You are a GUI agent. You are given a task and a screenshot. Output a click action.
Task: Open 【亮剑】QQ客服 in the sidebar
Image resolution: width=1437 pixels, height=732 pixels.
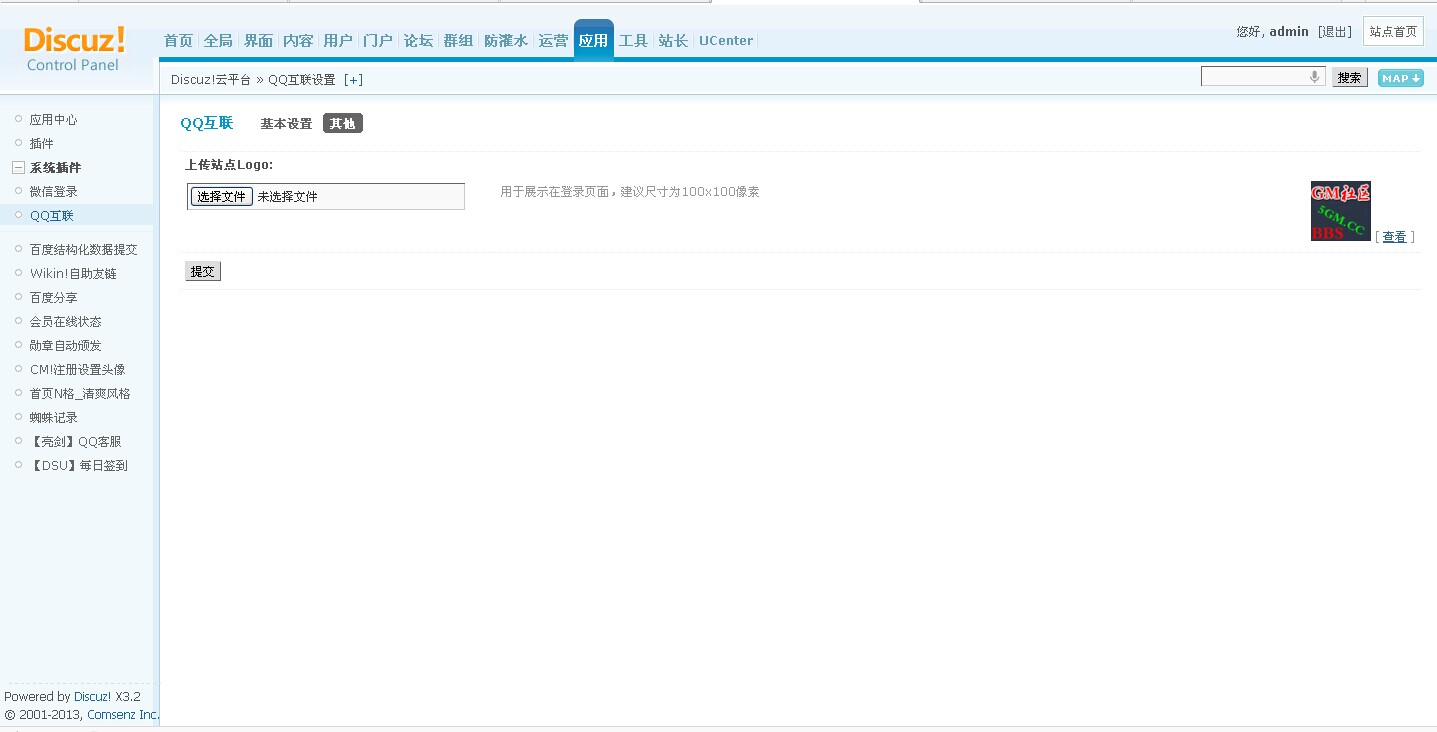(75, 442)
